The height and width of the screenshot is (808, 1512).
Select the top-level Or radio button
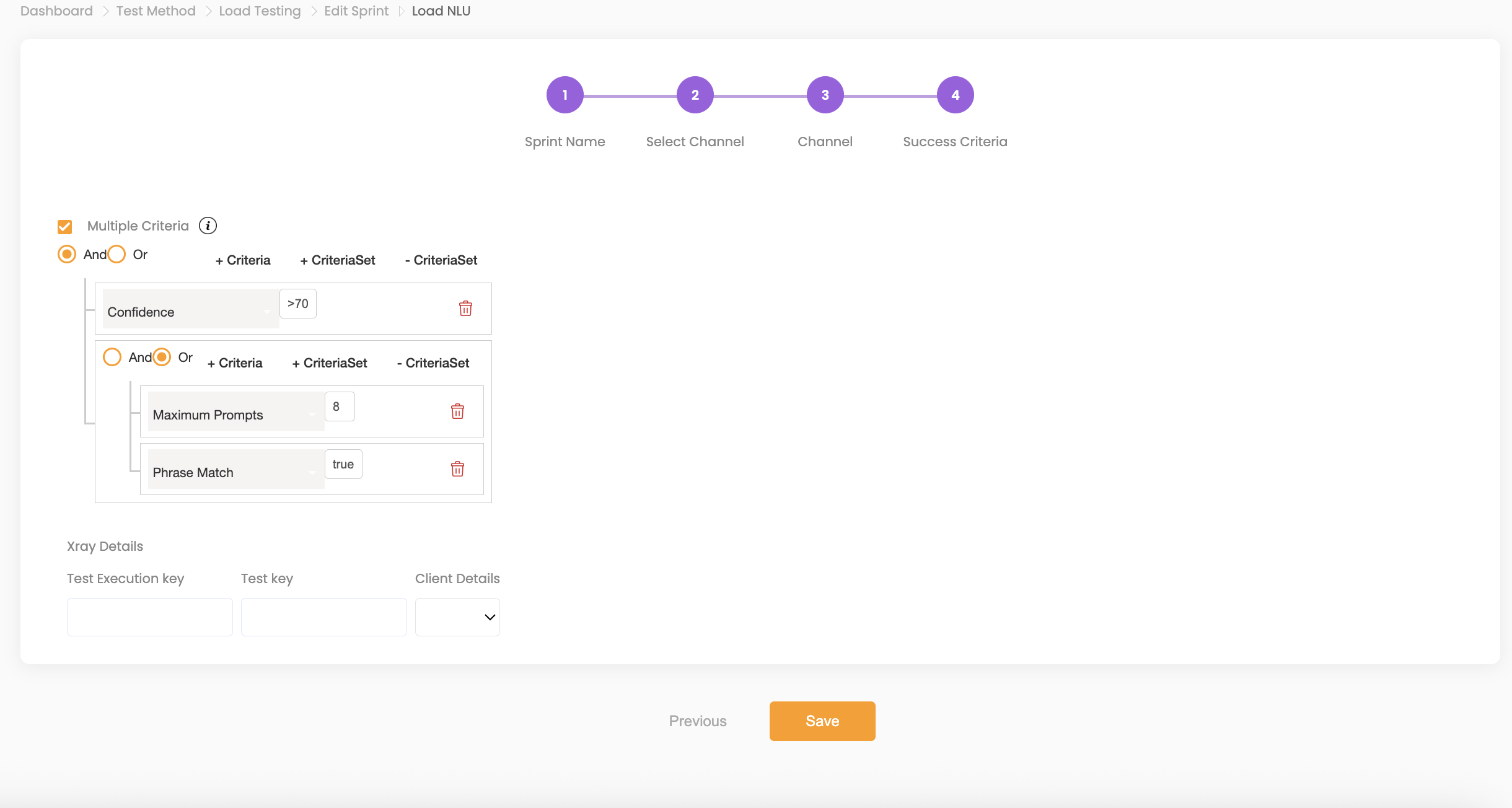pos(116,255)
